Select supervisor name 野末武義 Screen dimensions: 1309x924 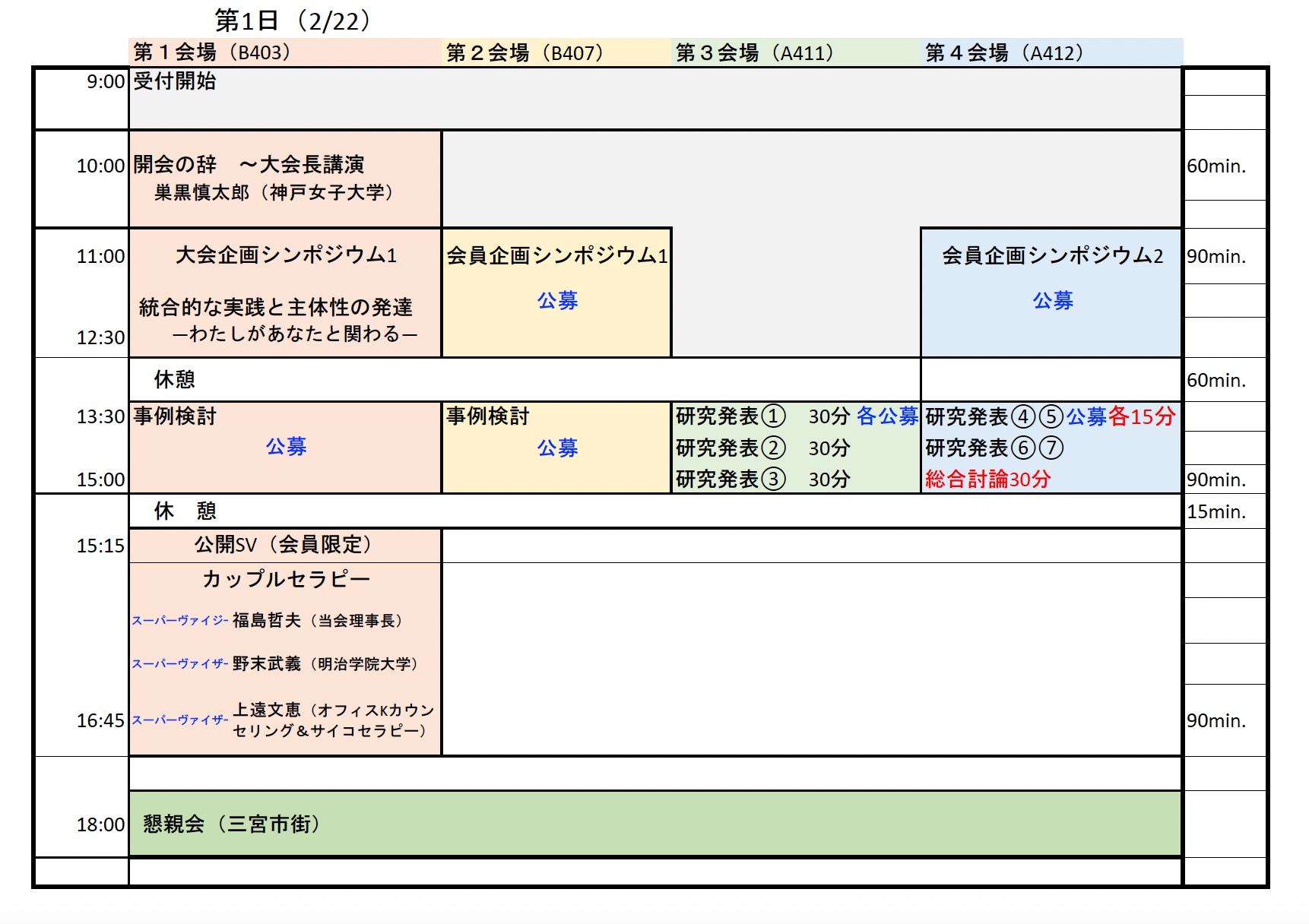click(267, 664)
